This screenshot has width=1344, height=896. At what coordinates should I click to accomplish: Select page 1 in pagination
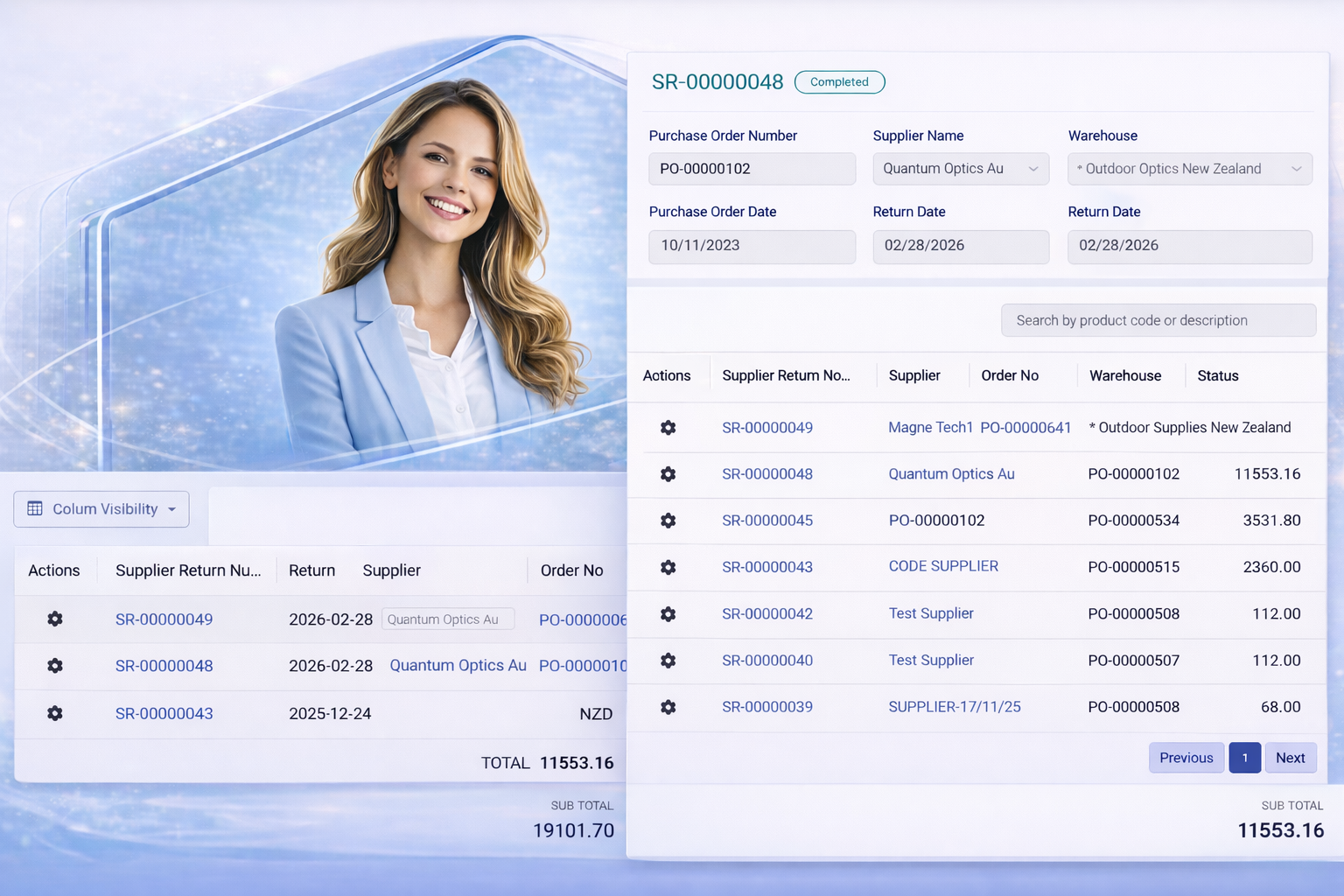point(1244,758)
